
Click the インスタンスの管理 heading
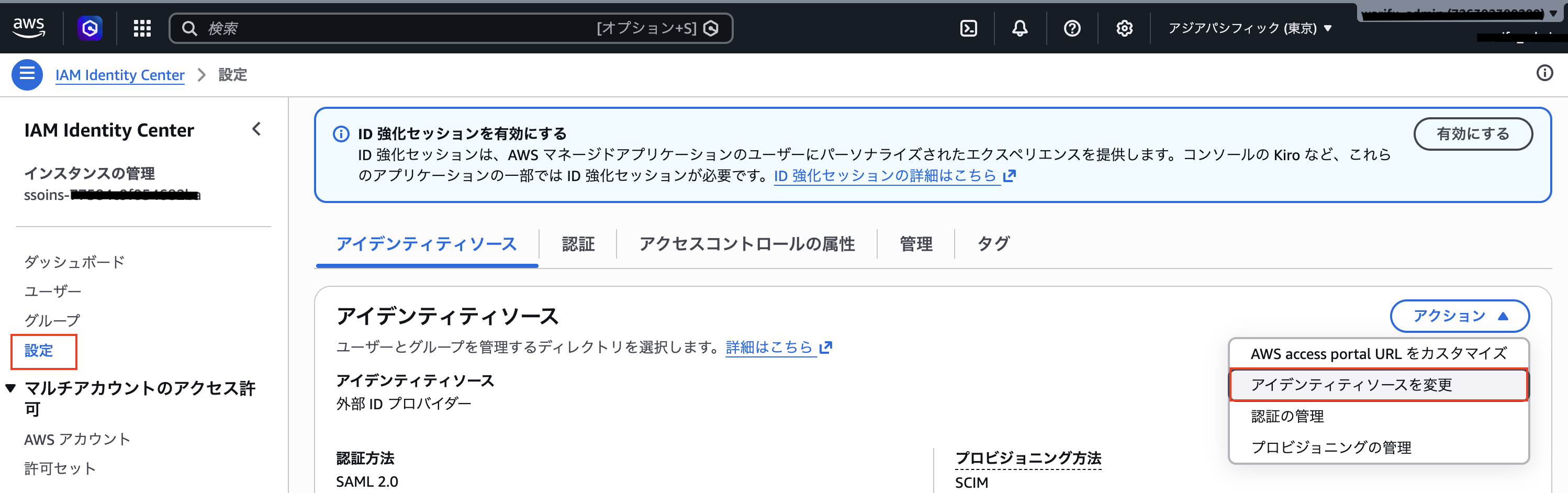89,173
